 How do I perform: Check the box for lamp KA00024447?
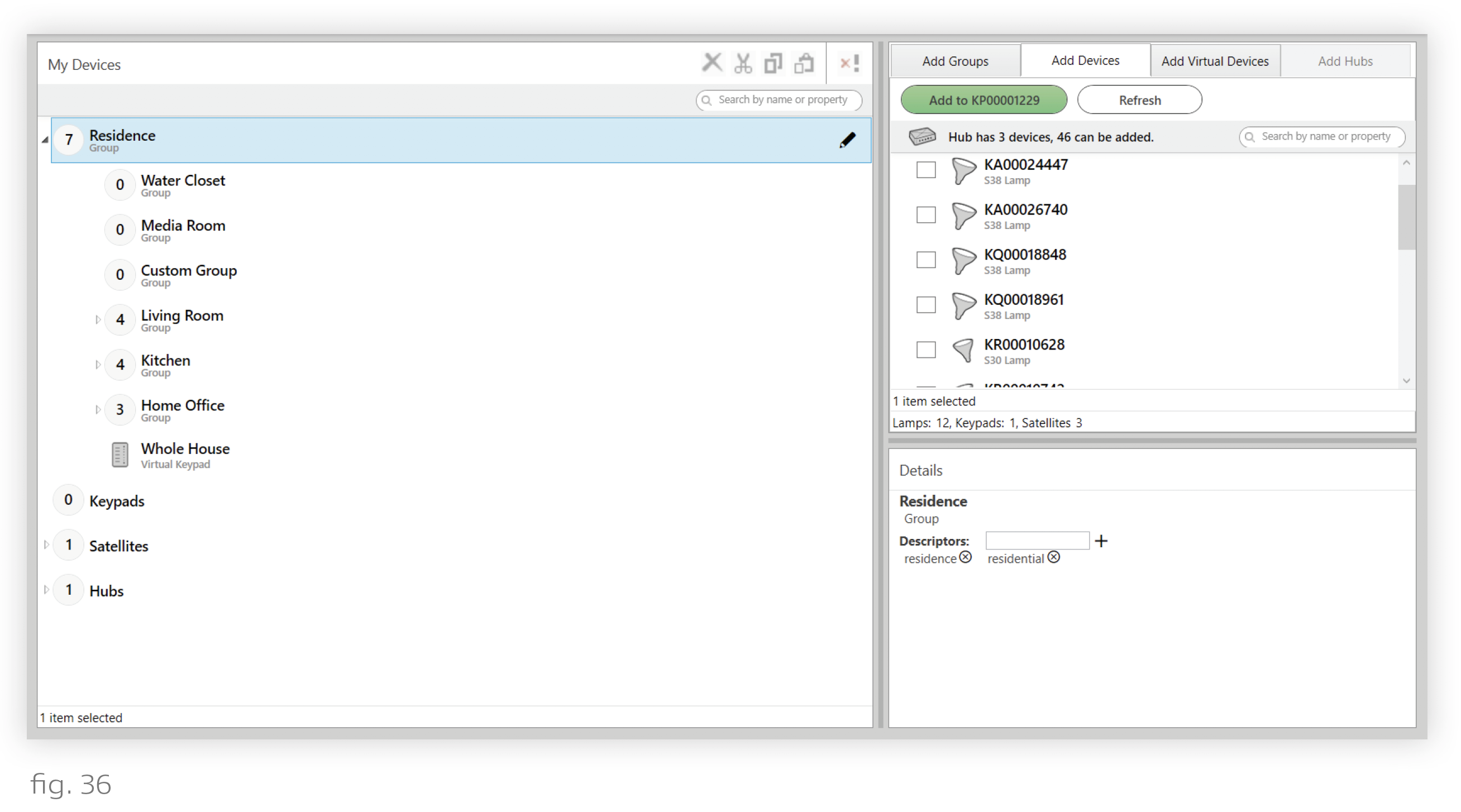(925, 170)
